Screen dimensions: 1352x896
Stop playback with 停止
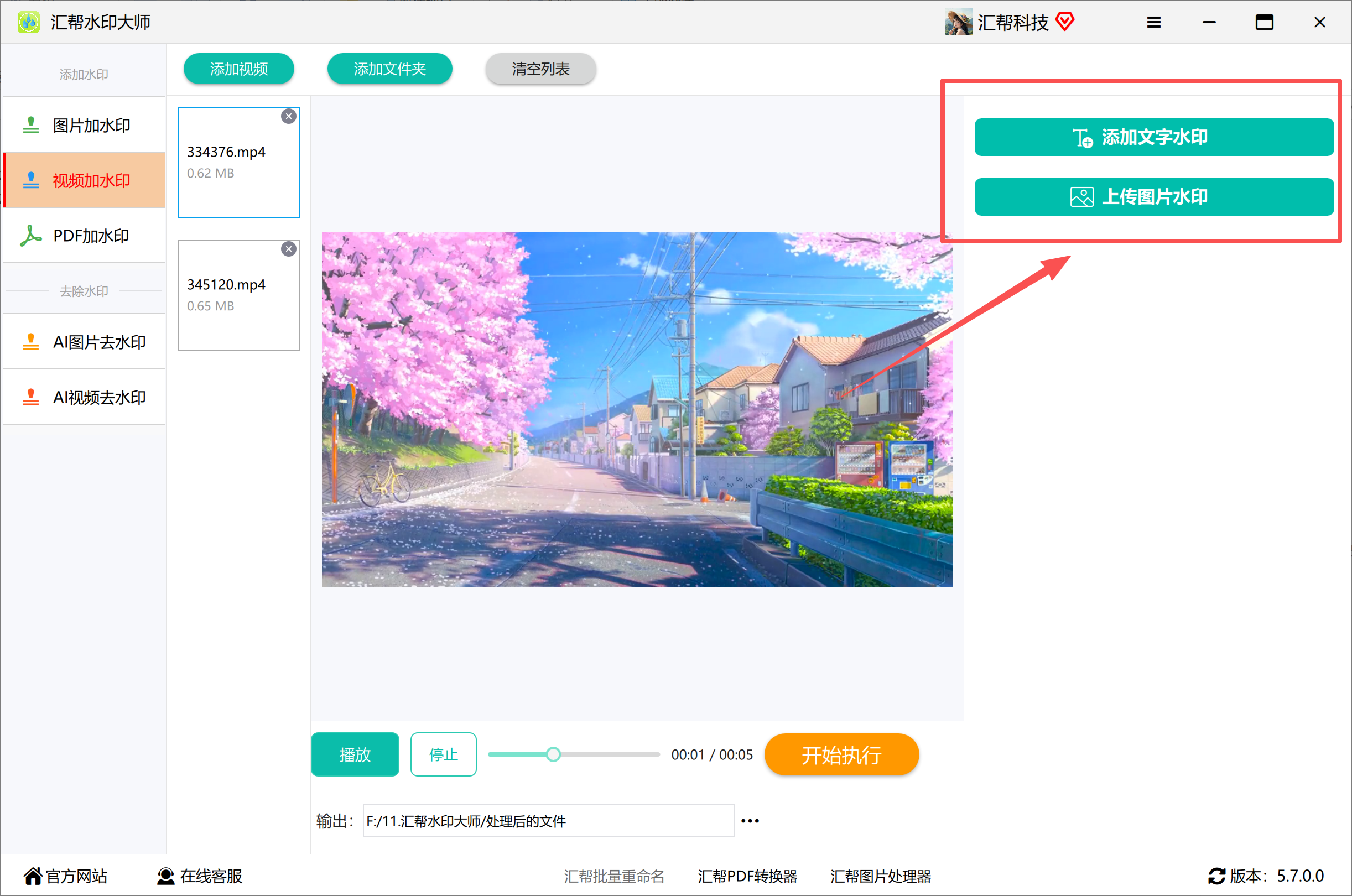click(x=444, y=755)
